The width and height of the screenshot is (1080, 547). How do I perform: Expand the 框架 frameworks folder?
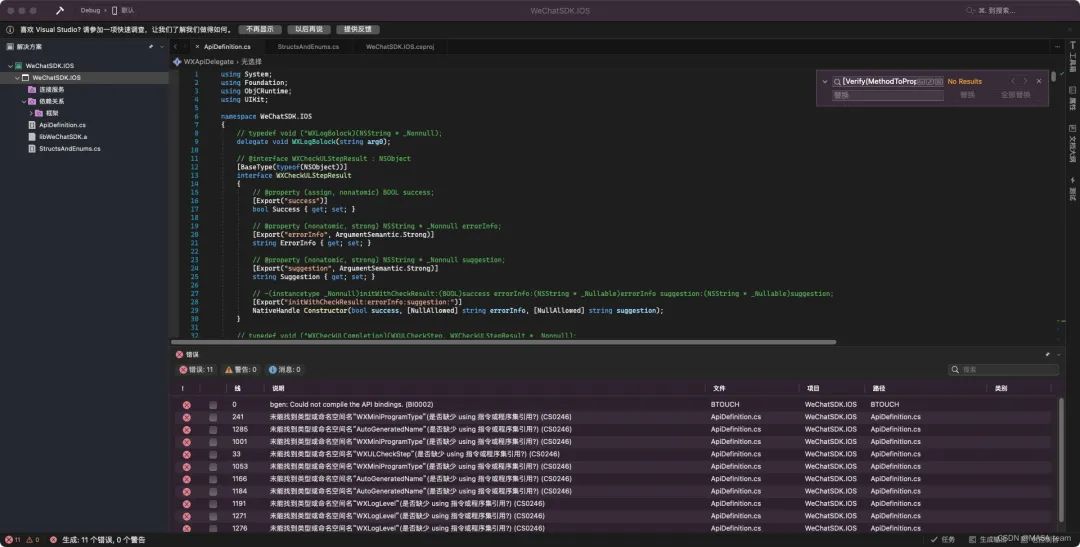(x=31, y=113)
